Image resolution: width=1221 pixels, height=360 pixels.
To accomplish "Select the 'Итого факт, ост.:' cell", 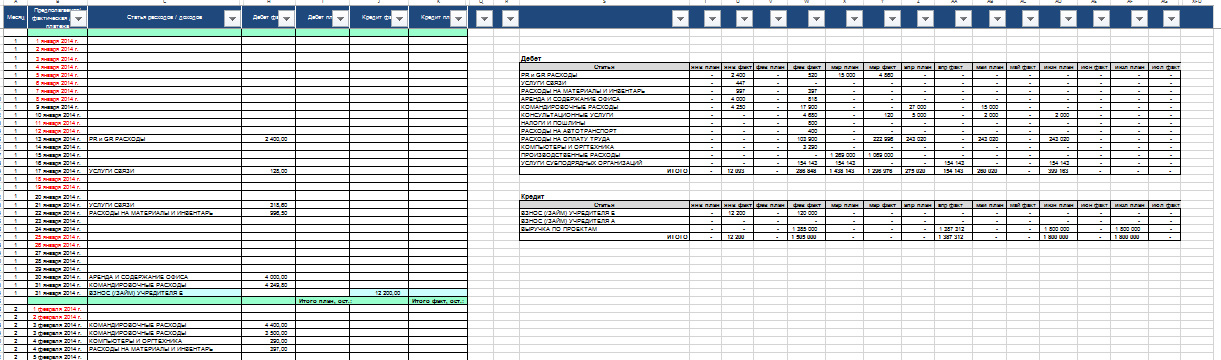I will point(438,301).
